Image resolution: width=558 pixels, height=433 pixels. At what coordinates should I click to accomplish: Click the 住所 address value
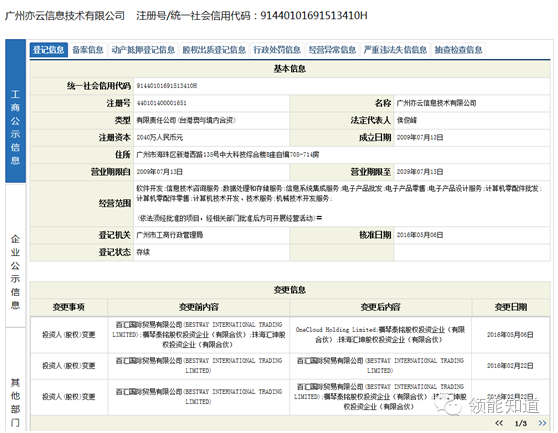(228, 155)
